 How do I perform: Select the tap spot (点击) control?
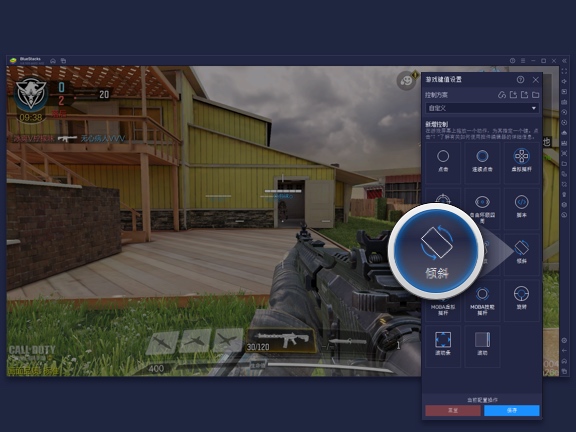[x=443, y=162]
